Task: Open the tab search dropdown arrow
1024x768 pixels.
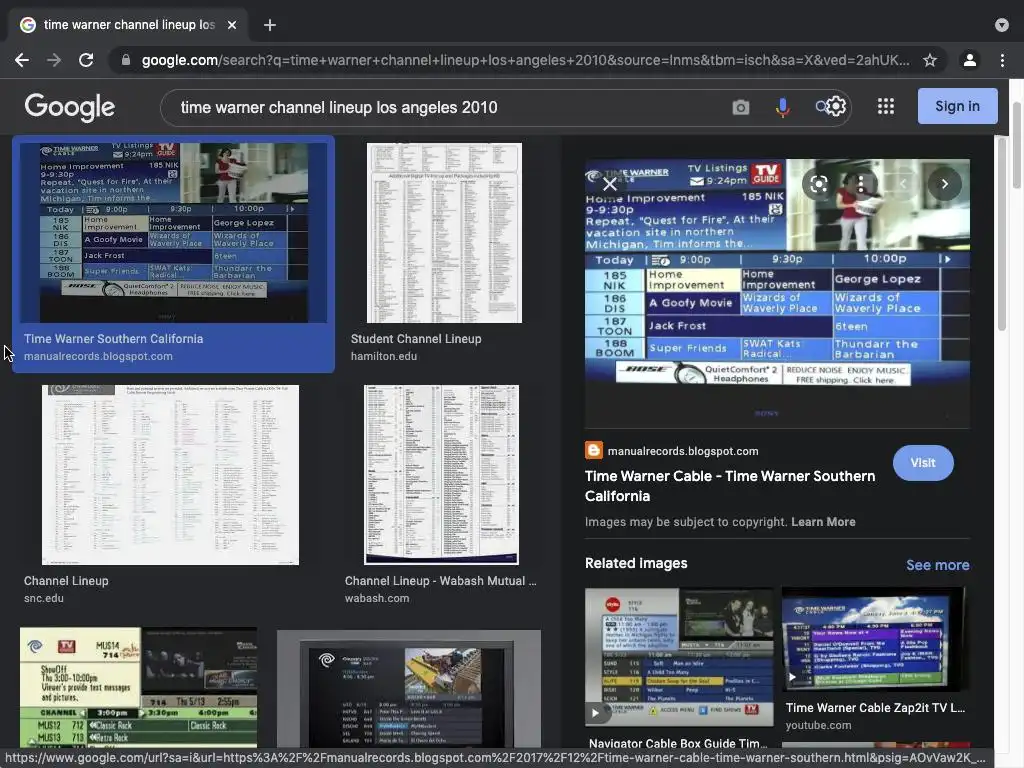Action: click(x=1002, y=25)
